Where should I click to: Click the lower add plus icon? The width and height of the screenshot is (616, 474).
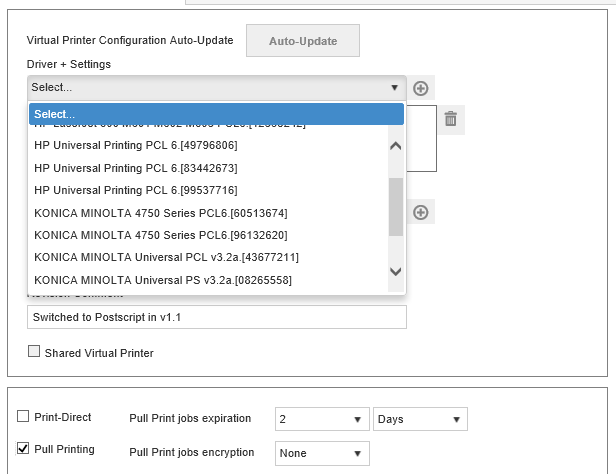point(421,212)
